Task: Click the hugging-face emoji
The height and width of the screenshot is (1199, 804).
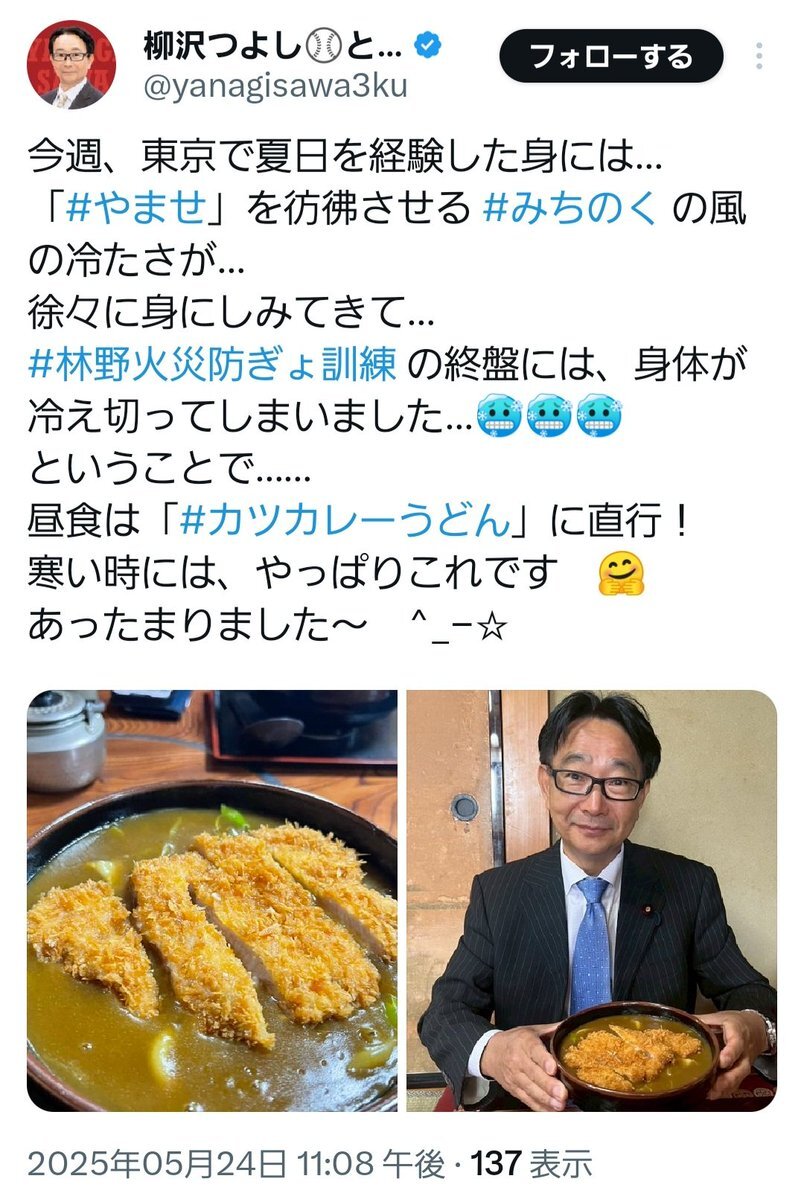Action: (620, 574)
